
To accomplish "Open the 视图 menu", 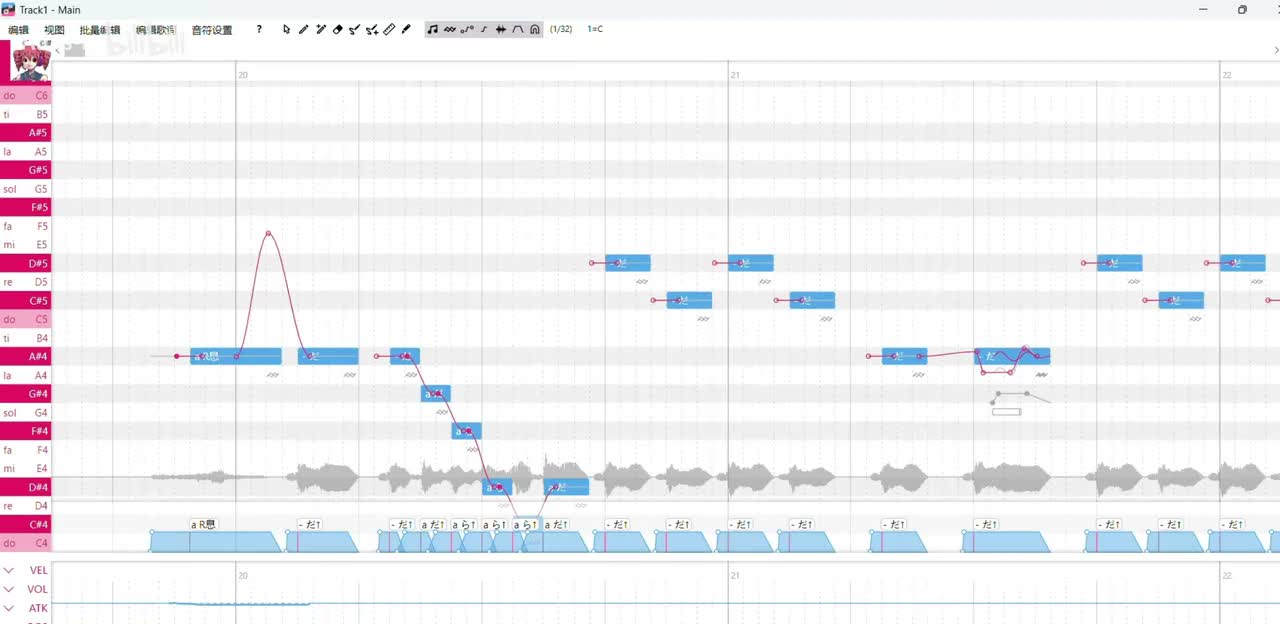I will coord(54,30).
